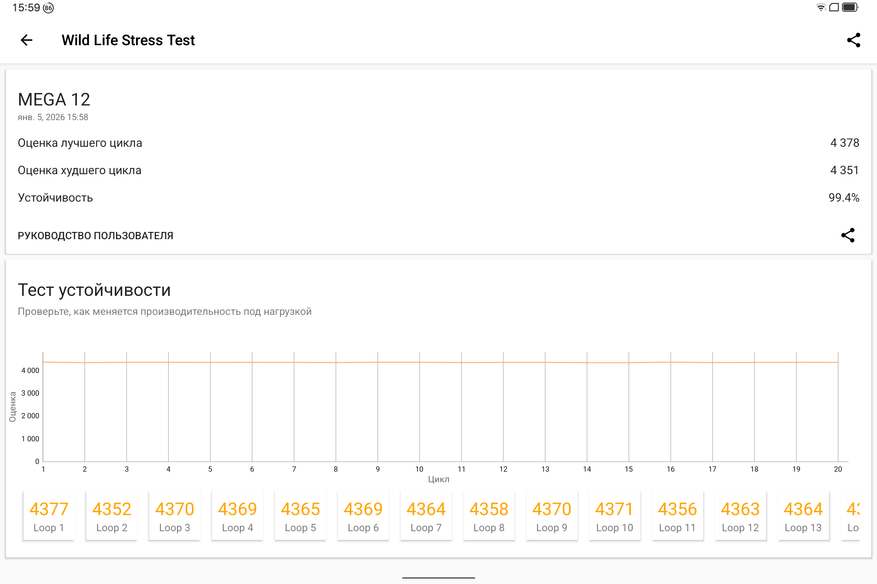Tap the battery status icon

click(x=850, y=8)
